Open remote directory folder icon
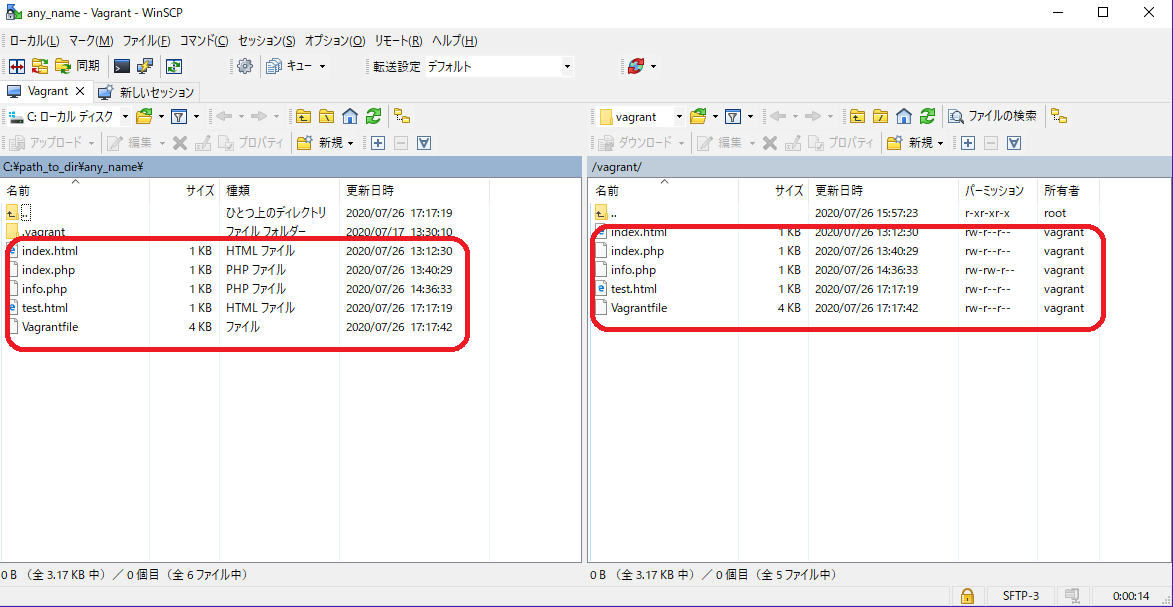Screen dimensions: 1173x607 [x=698, y=116]
